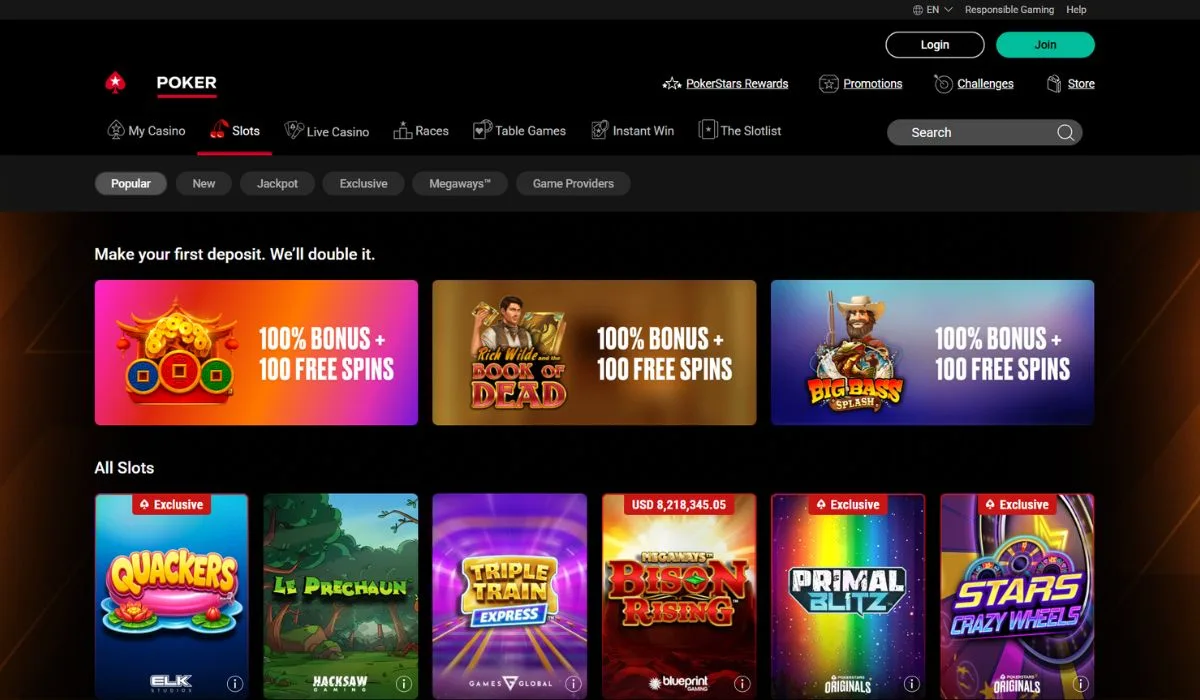
Task: Click the info icon on Bison Rising
Action: pos(742,684)
